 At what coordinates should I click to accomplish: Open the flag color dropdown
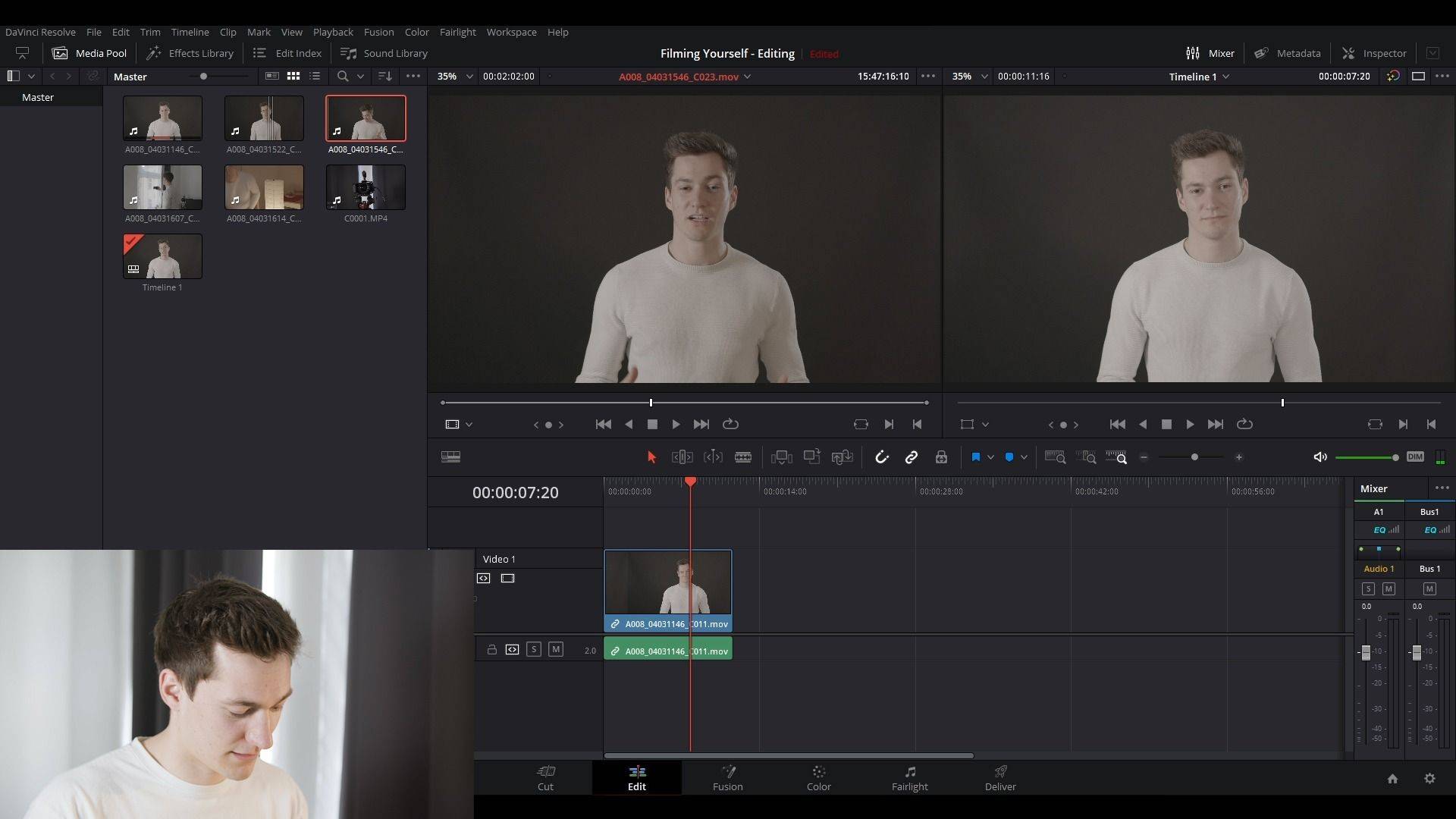pos(990,457)
